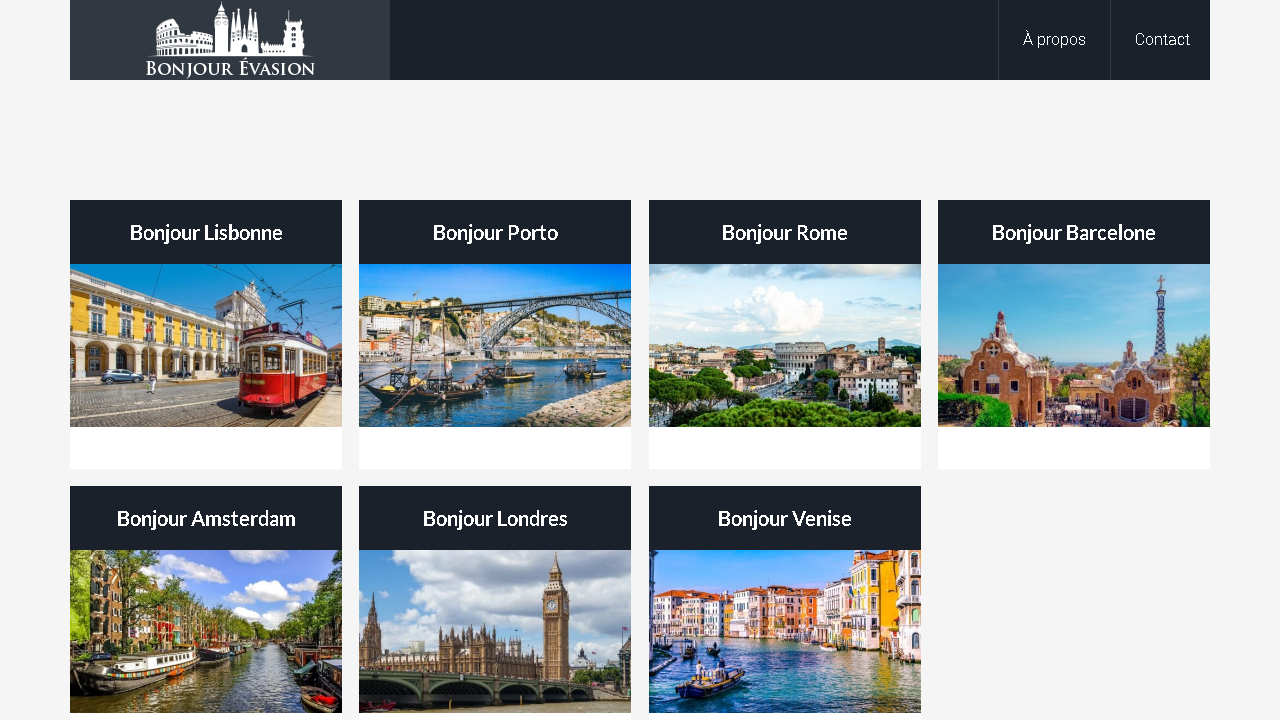Screen dimensions: 1280x720
Task: Open the Barcelona Park Güell image
Action: [x=1074, y=346]
